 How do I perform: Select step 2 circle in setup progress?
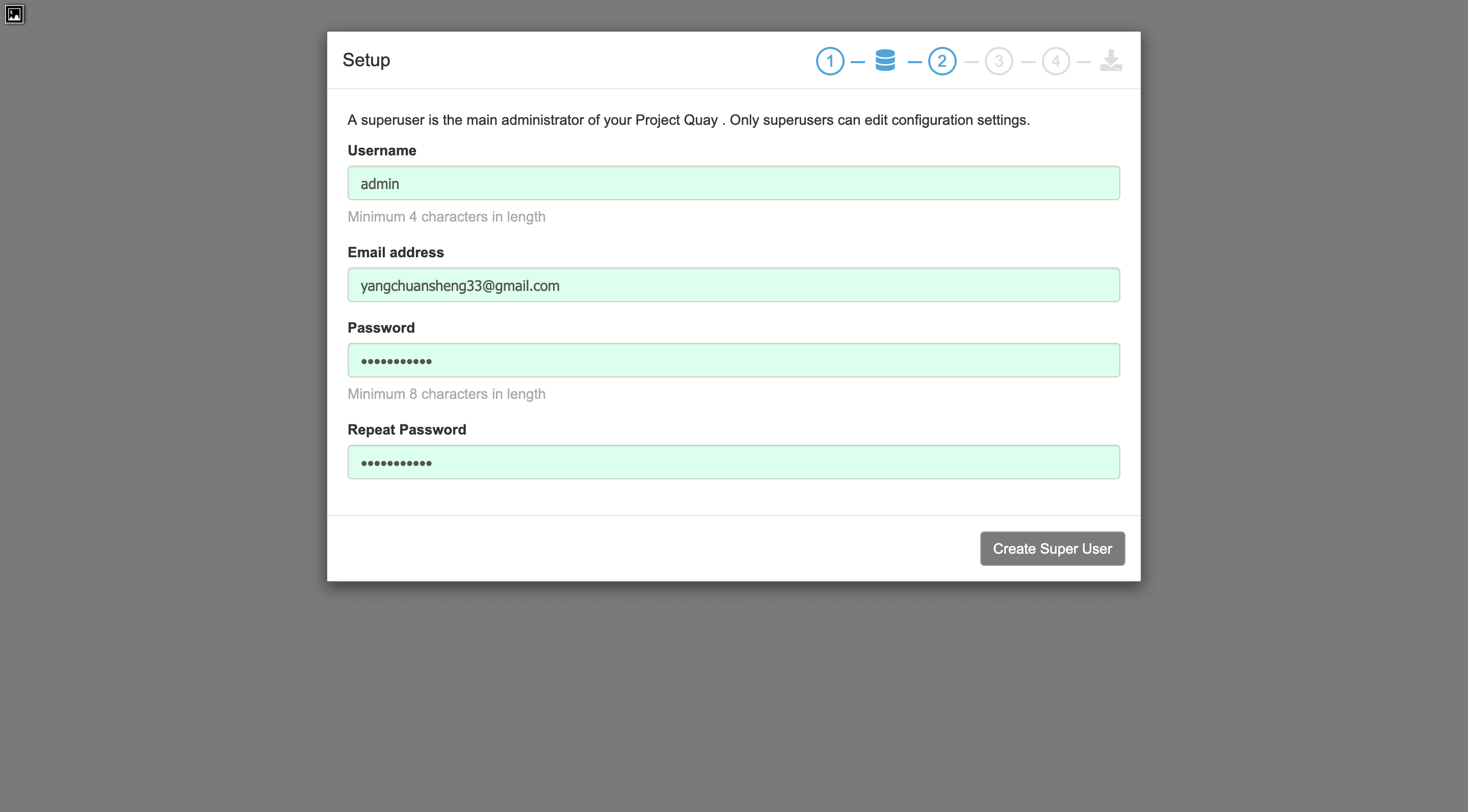[x=942, y=61]
